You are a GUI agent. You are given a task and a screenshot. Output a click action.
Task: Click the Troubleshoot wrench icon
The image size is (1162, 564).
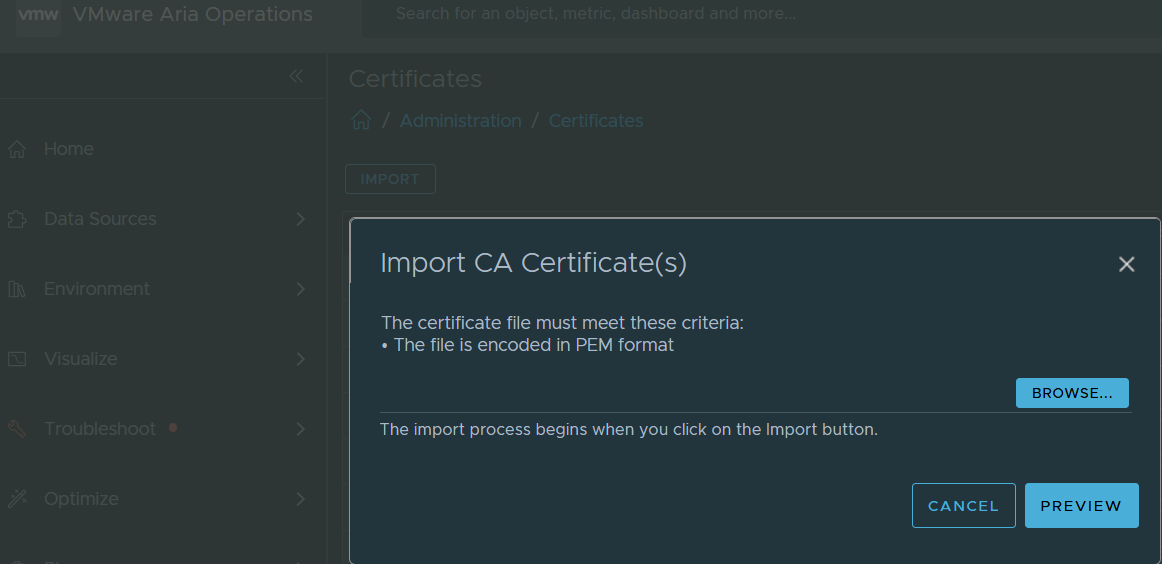(16, 429)
